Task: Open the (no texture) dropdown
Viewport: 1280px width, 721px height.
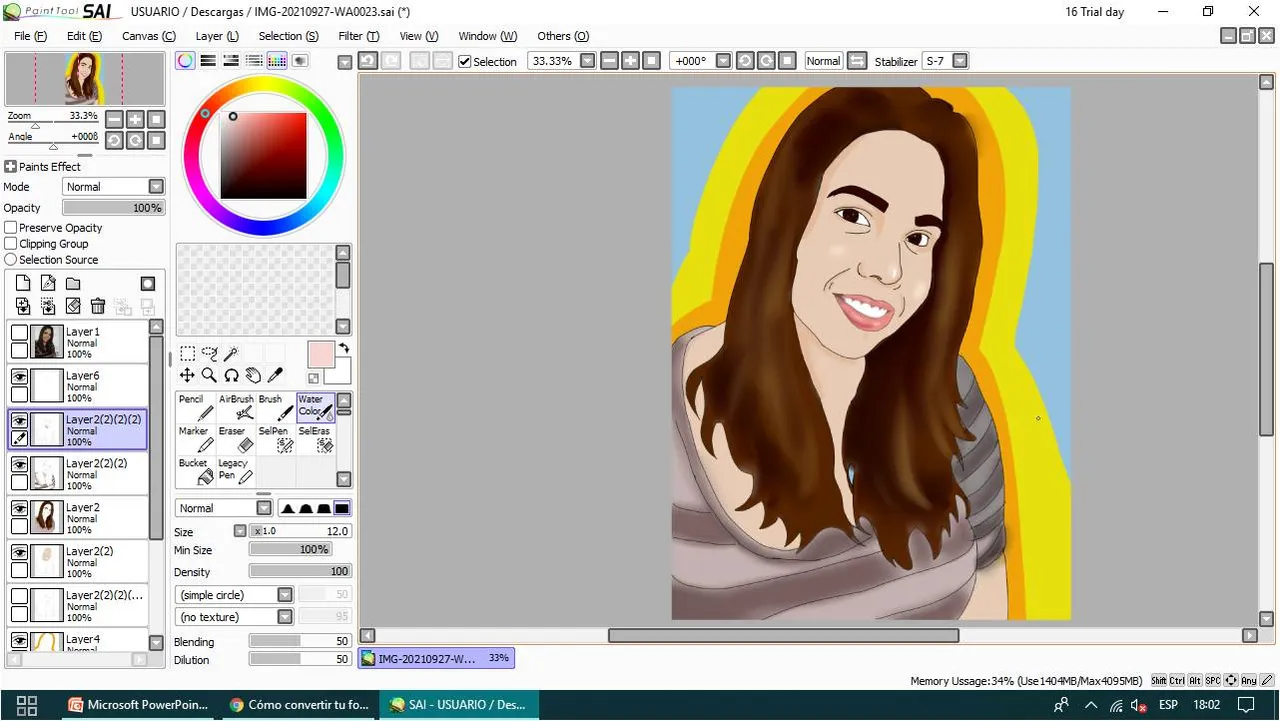Action: [285, 617]
